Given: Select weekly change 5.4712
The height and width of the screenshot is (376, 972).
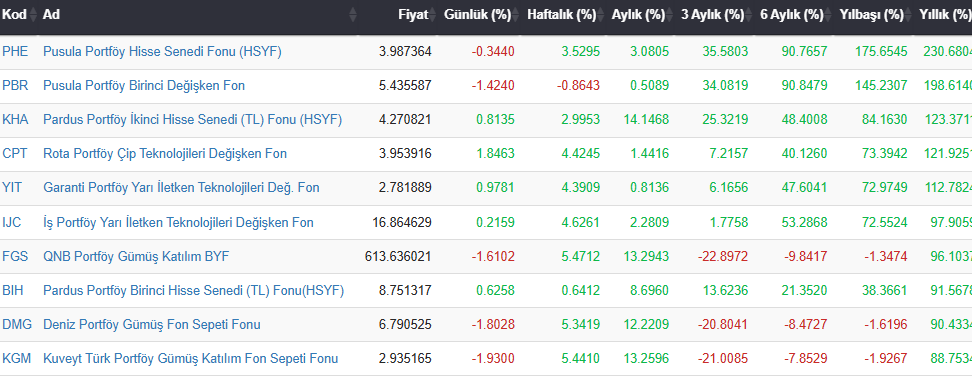Looking at the screenshot, I should (581, 256).
